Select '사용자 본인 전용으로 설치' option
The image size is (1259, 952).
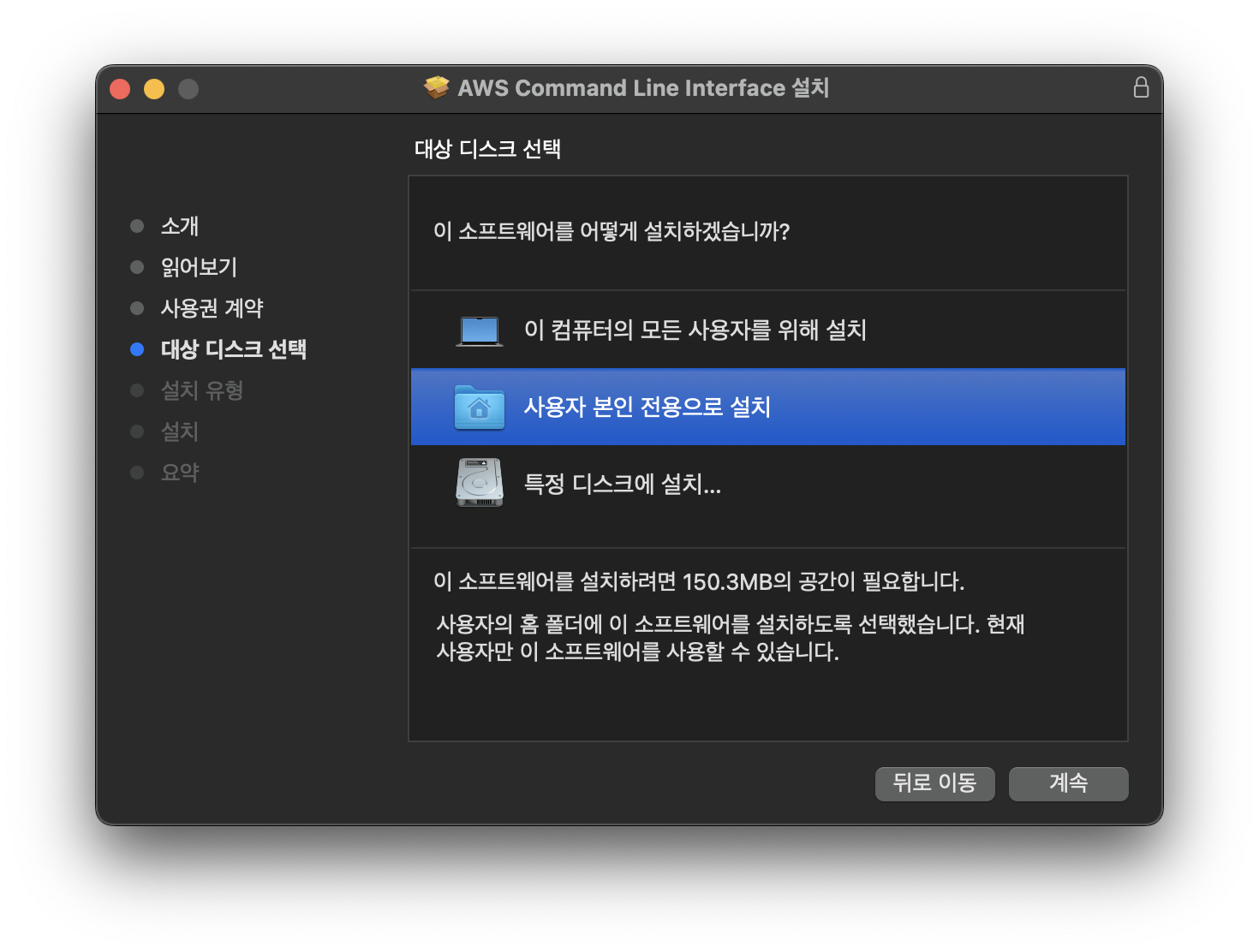(768, 407)
